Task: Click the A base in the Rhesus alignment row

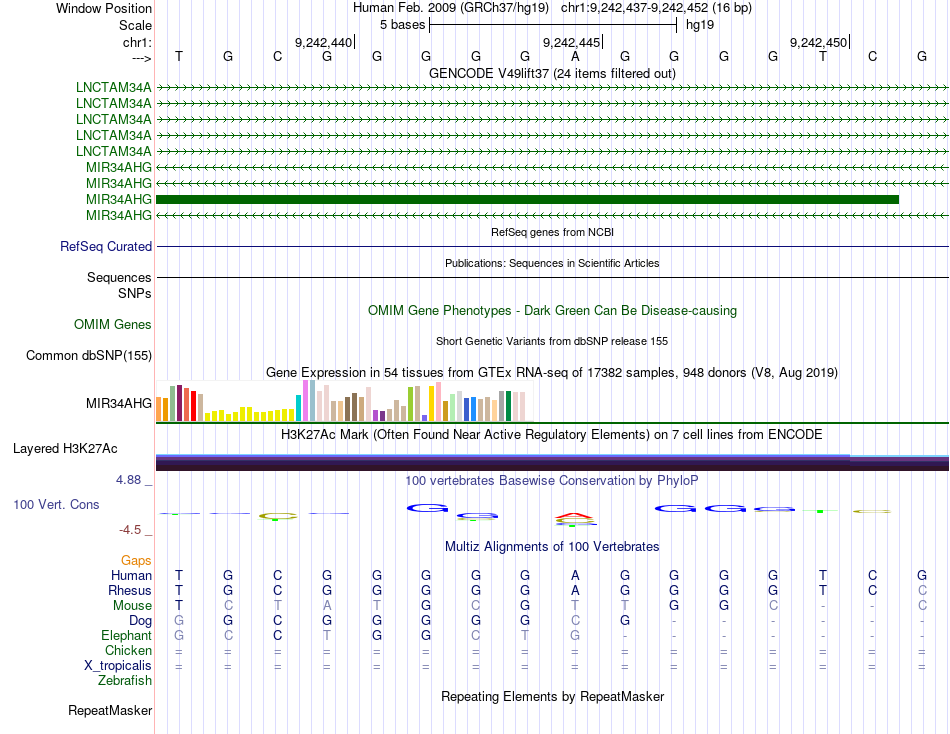Action: click(x=575, y=590)
